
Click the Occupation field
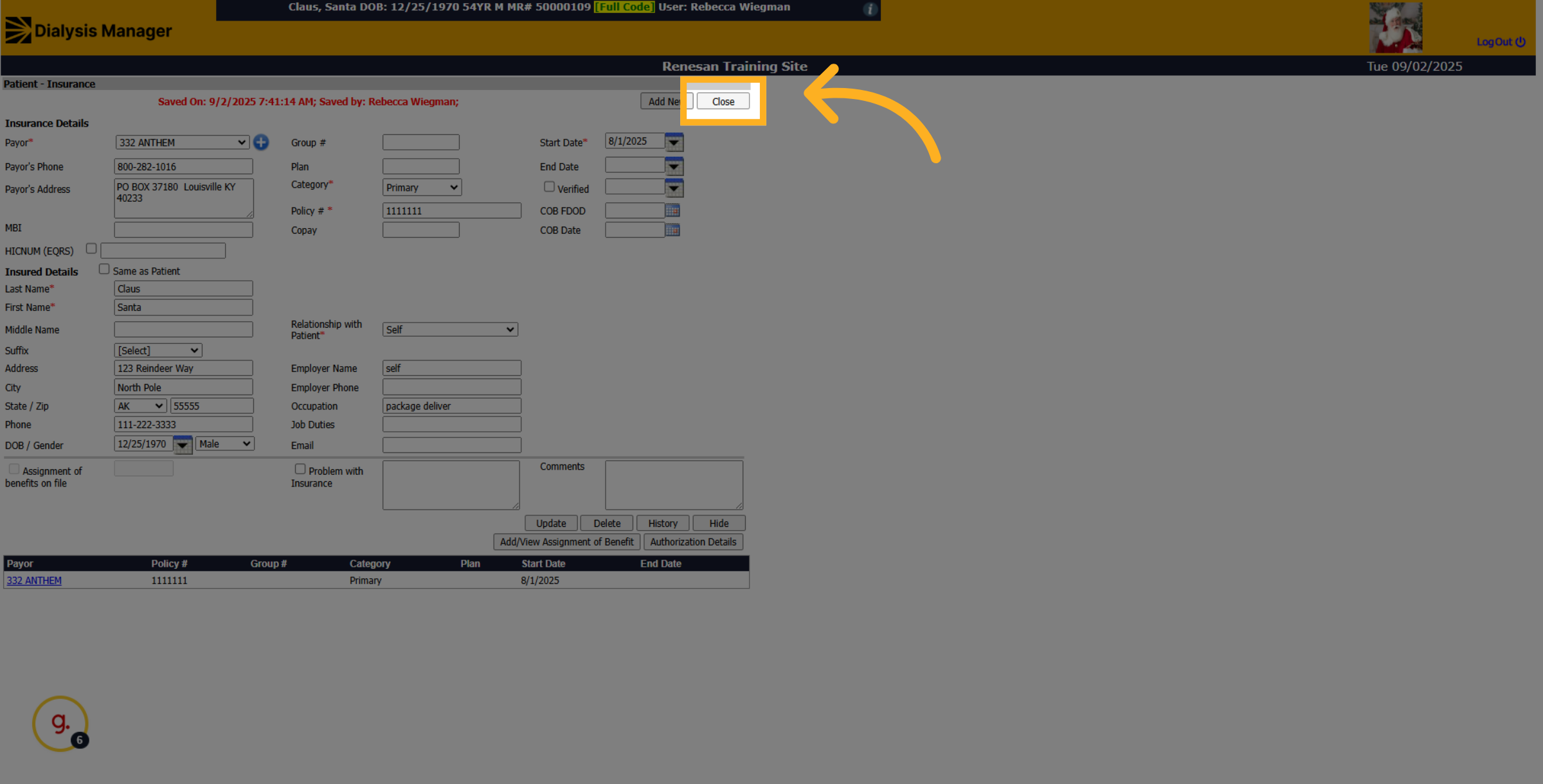click(x=451, y=405)
